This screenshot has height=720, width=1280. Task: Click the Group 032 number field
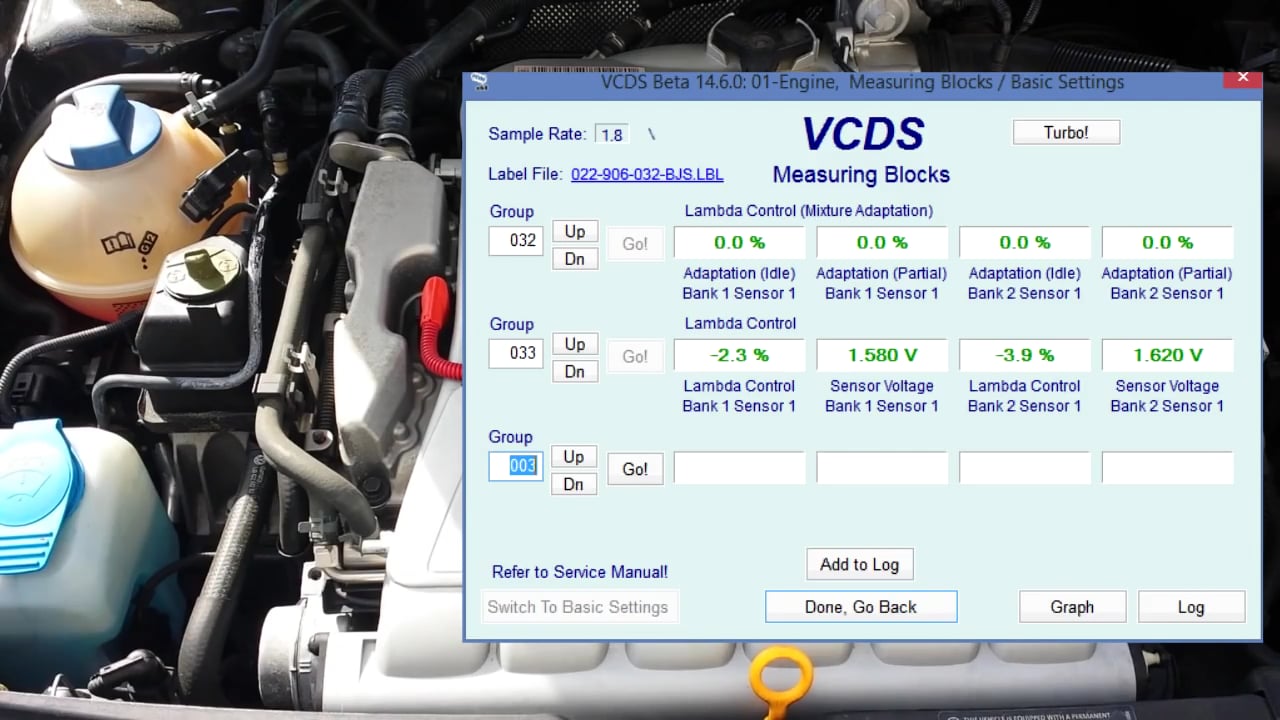[516, 241]
